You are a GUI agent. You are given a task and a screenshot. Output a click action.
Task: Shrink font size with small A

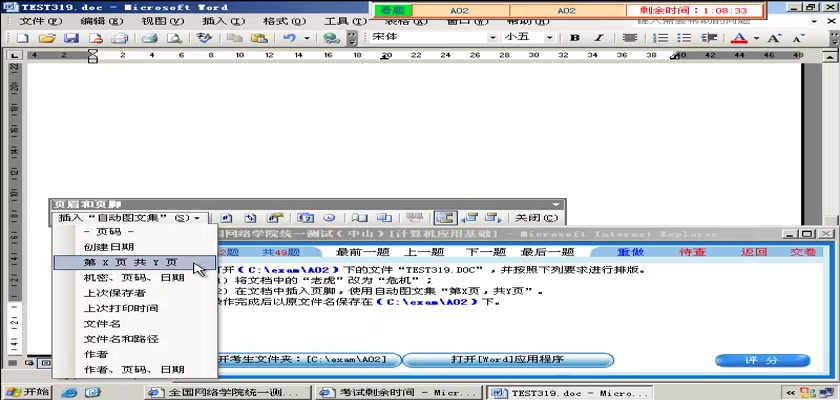click(798, 38)
